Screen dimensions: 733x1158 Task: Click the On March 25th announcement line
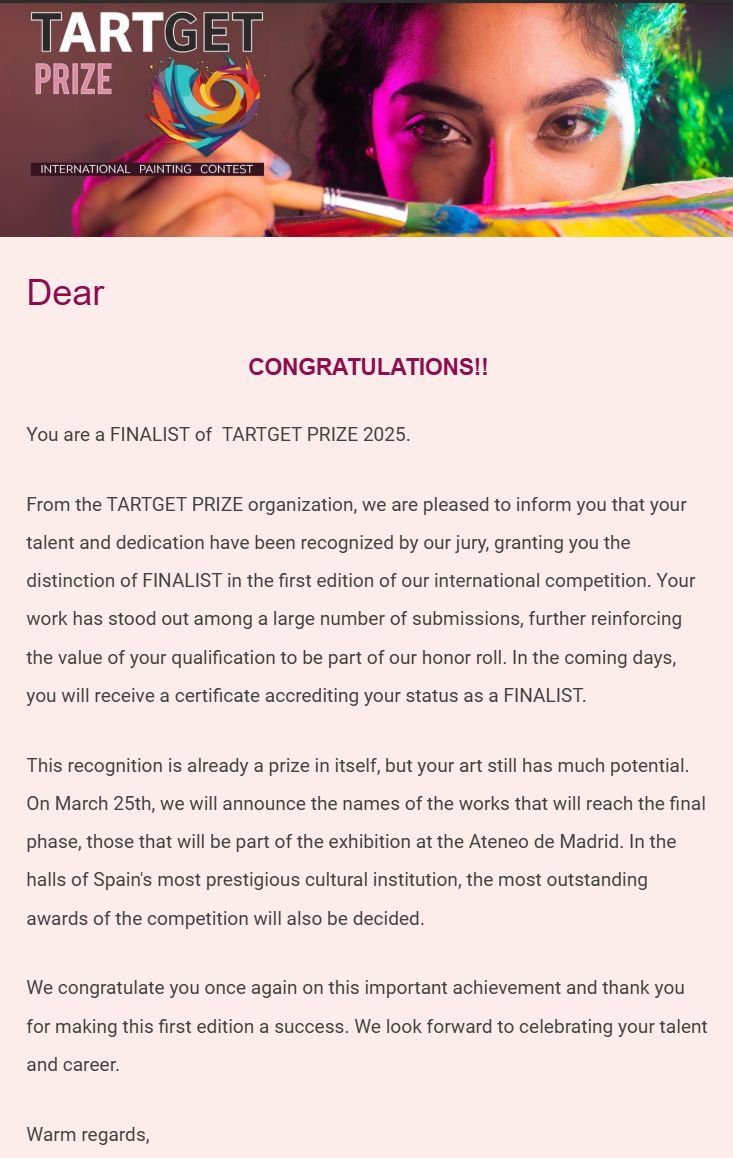[x=366, y=804]
